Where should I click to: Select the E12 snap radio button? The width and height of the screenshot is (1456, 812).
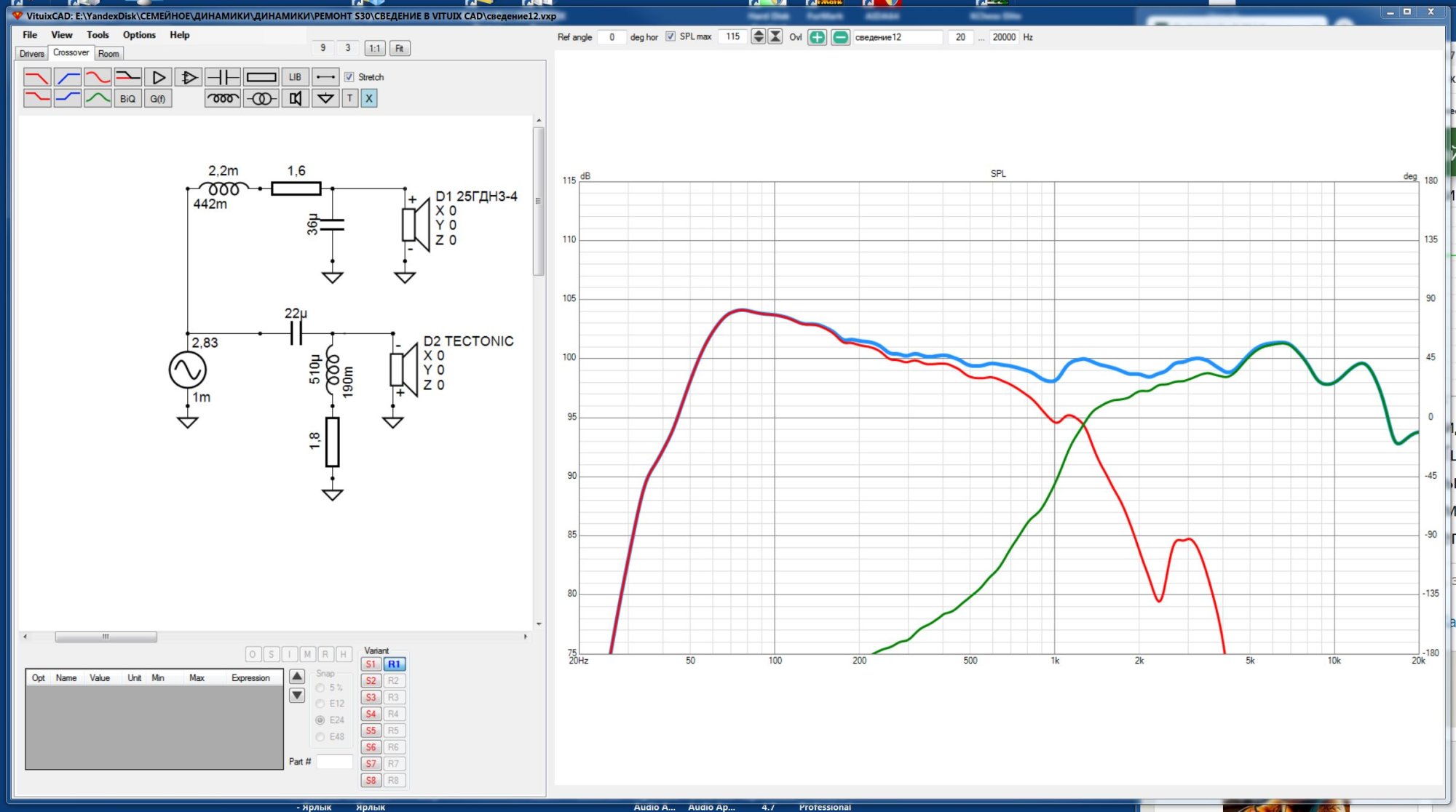click(320, 704)
